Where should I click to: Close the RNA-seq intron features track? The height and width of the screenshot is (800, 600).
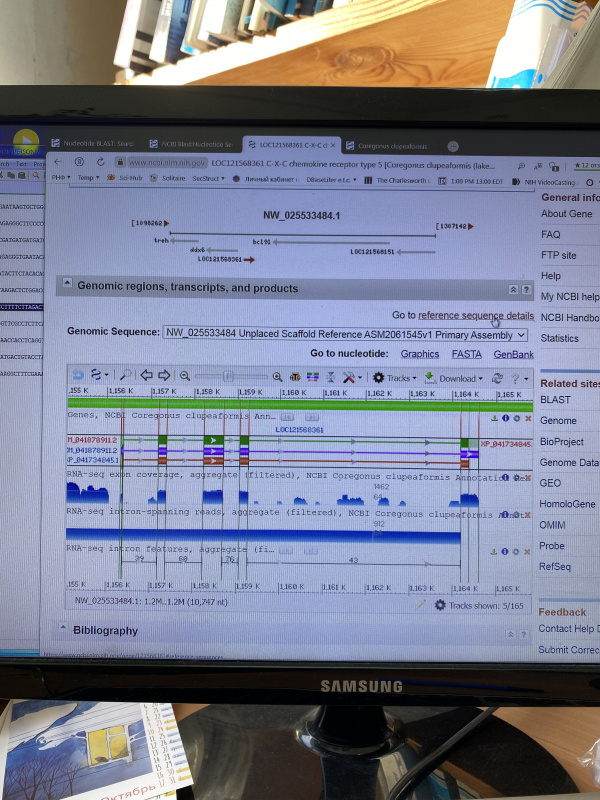(x=528, y=551)
